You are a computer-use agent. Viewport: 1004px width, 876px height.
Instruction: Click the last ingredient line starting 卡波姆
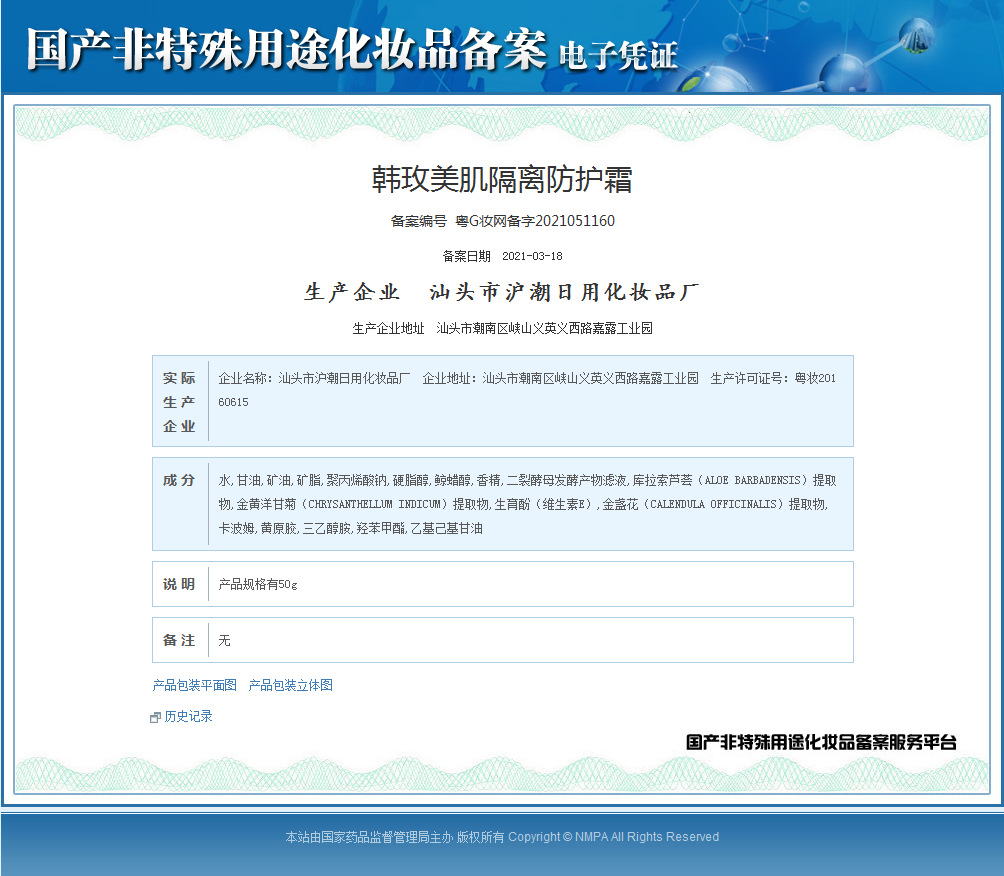point(350,529)
